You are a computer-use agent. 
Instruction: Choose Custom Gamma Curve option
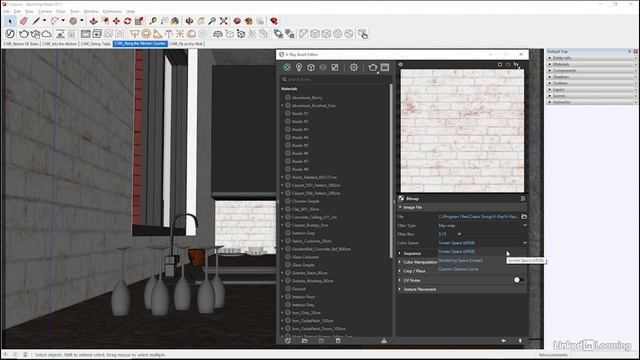[458, 269]
